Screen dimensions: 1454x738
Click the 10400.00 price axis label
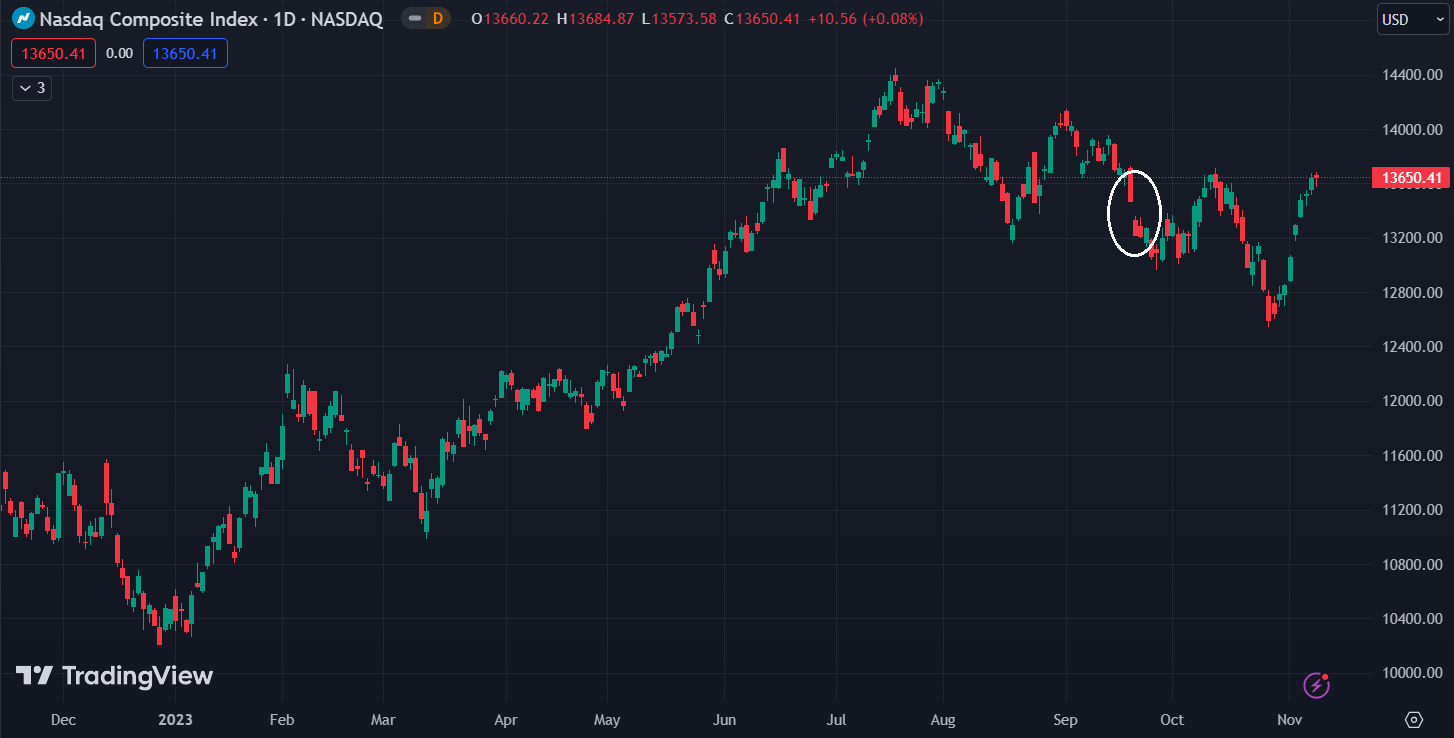[1412, 619]
